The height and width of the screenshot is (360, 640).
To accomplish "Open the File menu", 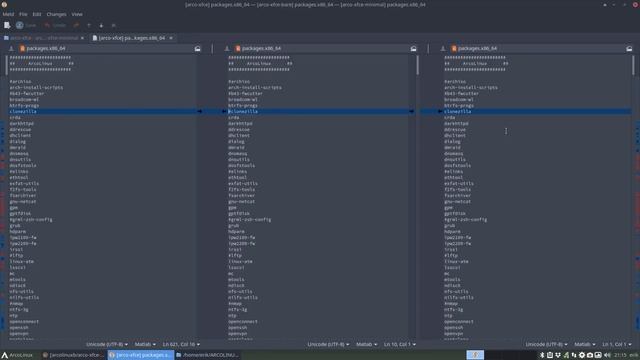I will point(23,14).
